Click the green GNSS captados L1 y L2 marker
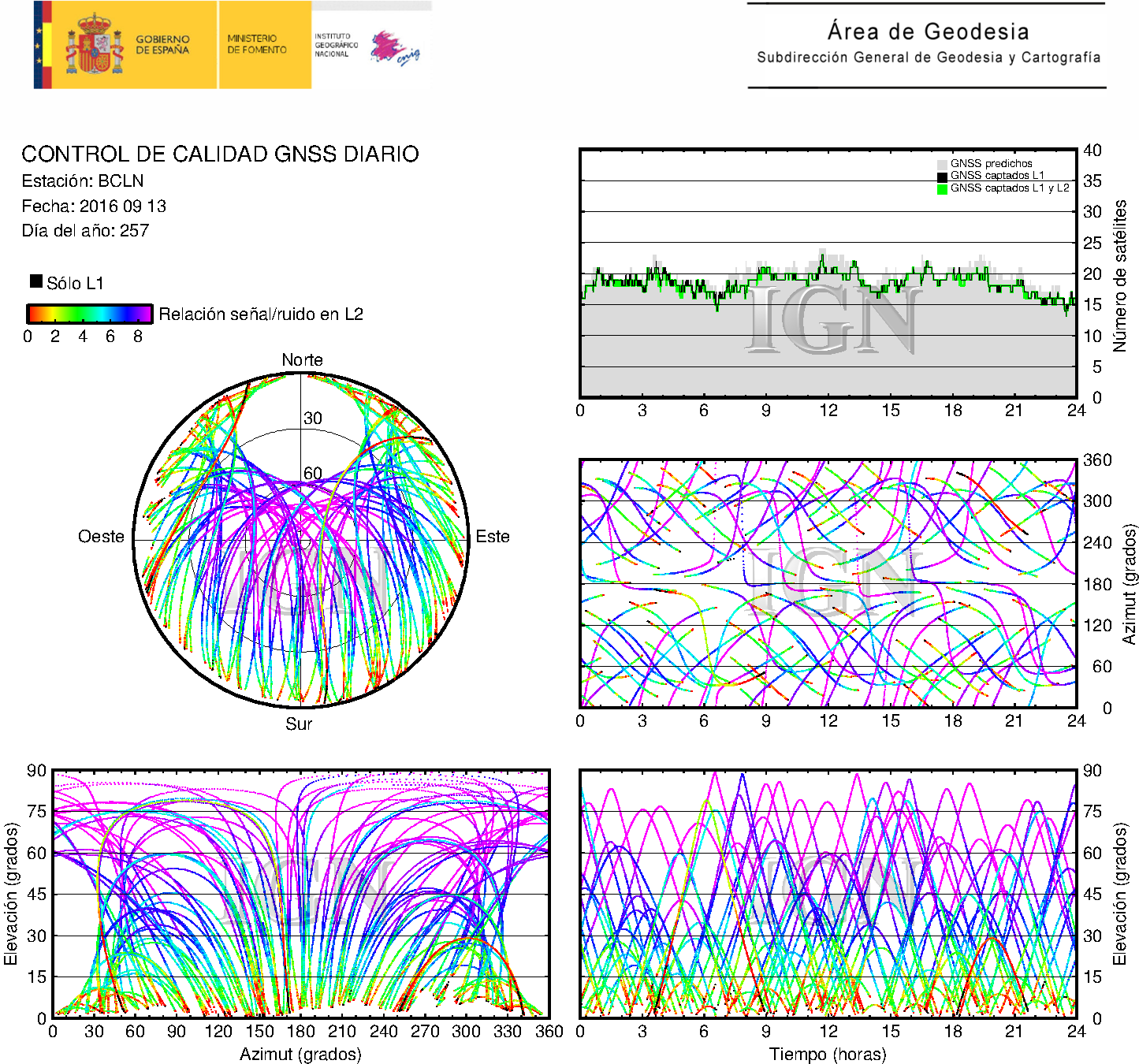The width and height of the screenshot is (1139, 1064). (942, 188)
